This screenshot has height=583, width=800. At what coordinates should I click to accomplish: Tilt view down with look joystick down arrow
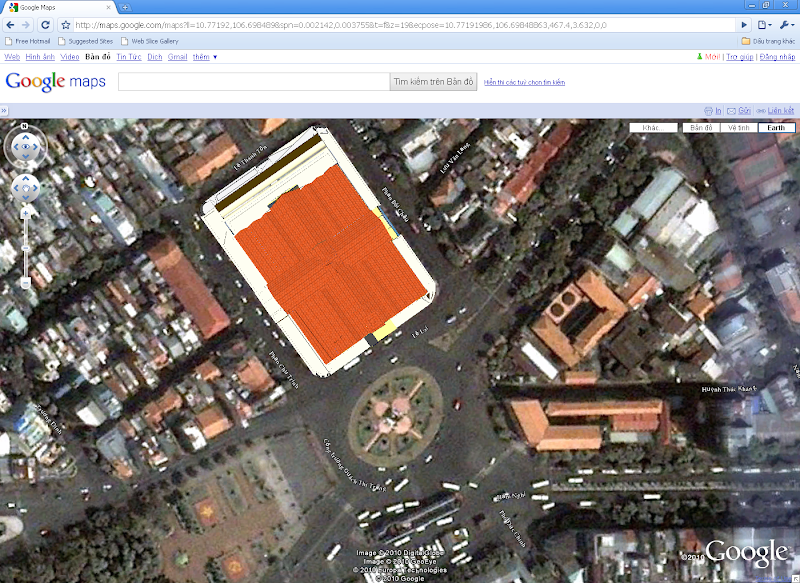point(25,156)
